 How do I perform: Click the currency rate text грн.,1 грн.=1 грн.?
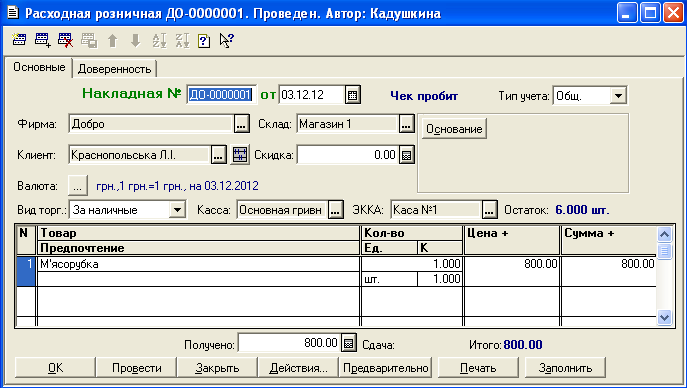click(177, 186)
